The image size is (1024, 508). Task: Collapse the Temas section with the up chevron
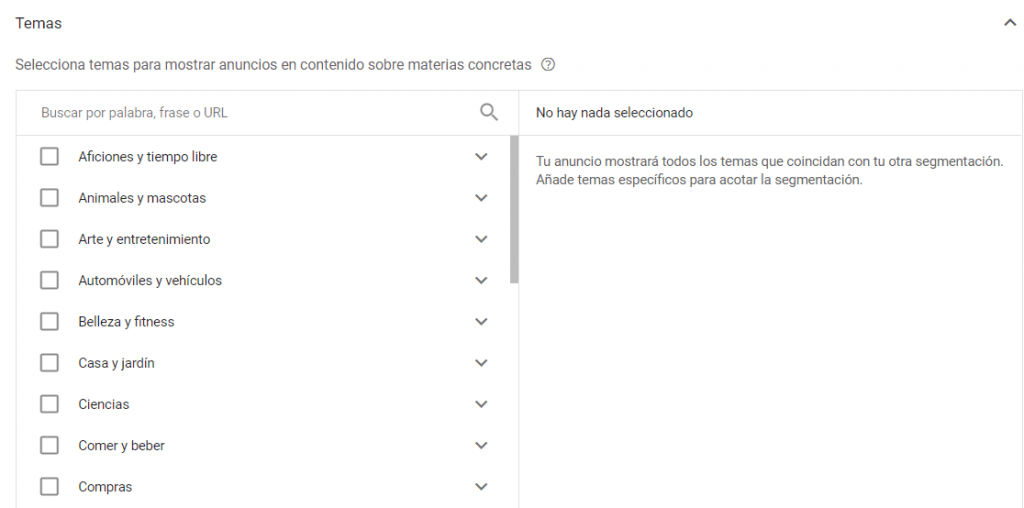point(1010,24)
